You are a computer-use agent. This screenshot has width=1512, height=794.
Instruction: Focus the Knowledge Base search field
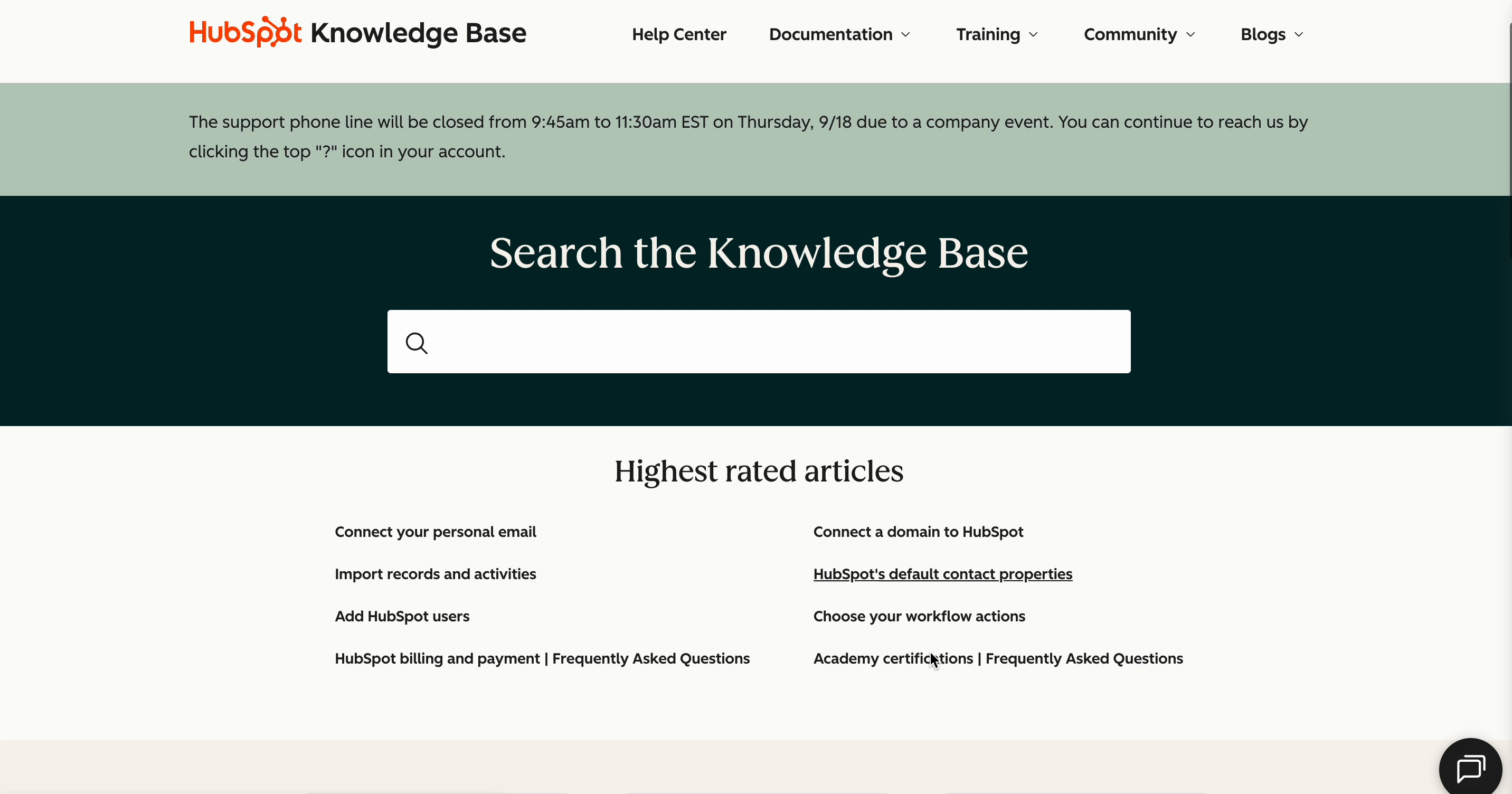click(759, 342)
